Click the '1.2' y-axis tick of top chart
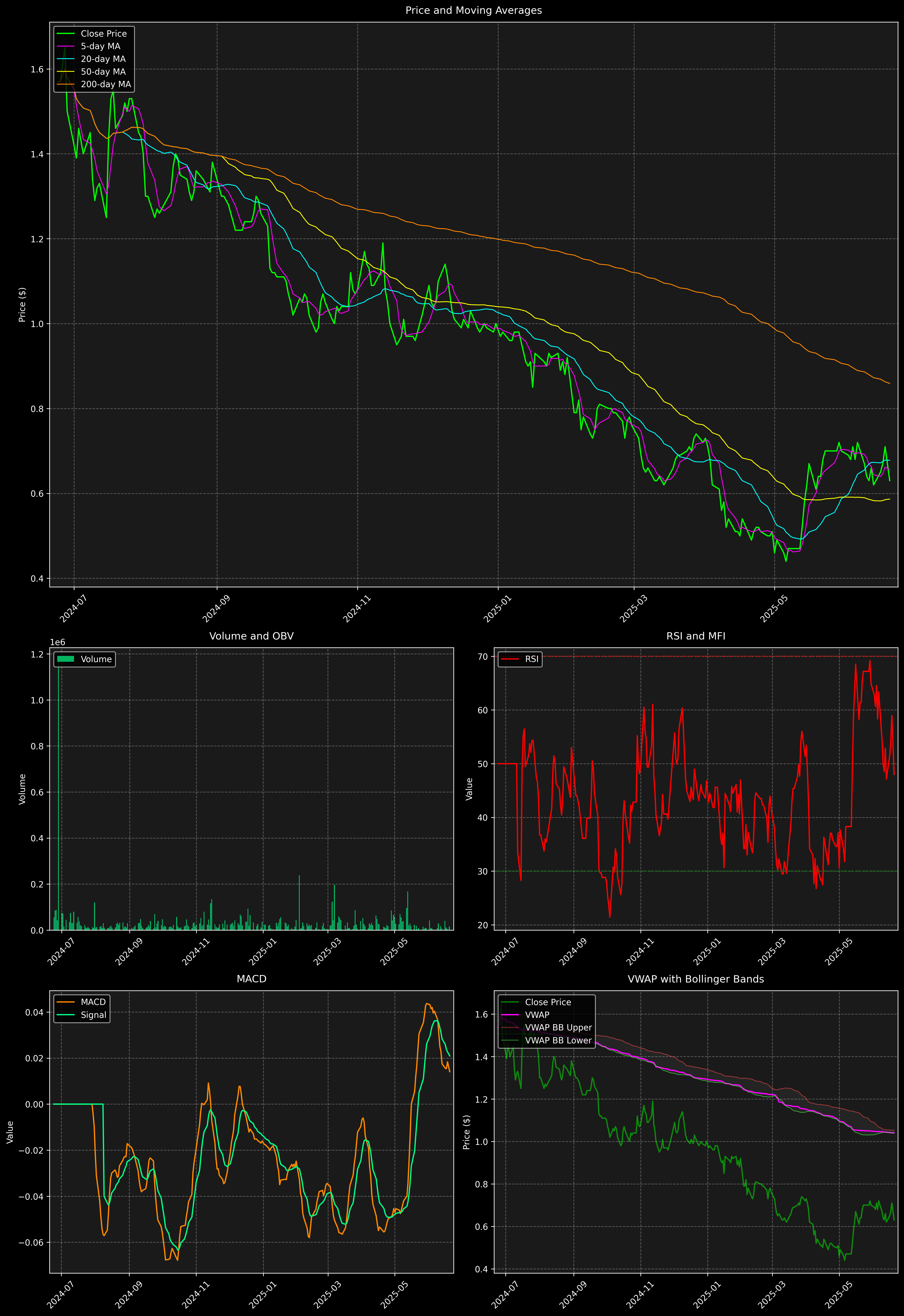 click(x=37, y=239)
